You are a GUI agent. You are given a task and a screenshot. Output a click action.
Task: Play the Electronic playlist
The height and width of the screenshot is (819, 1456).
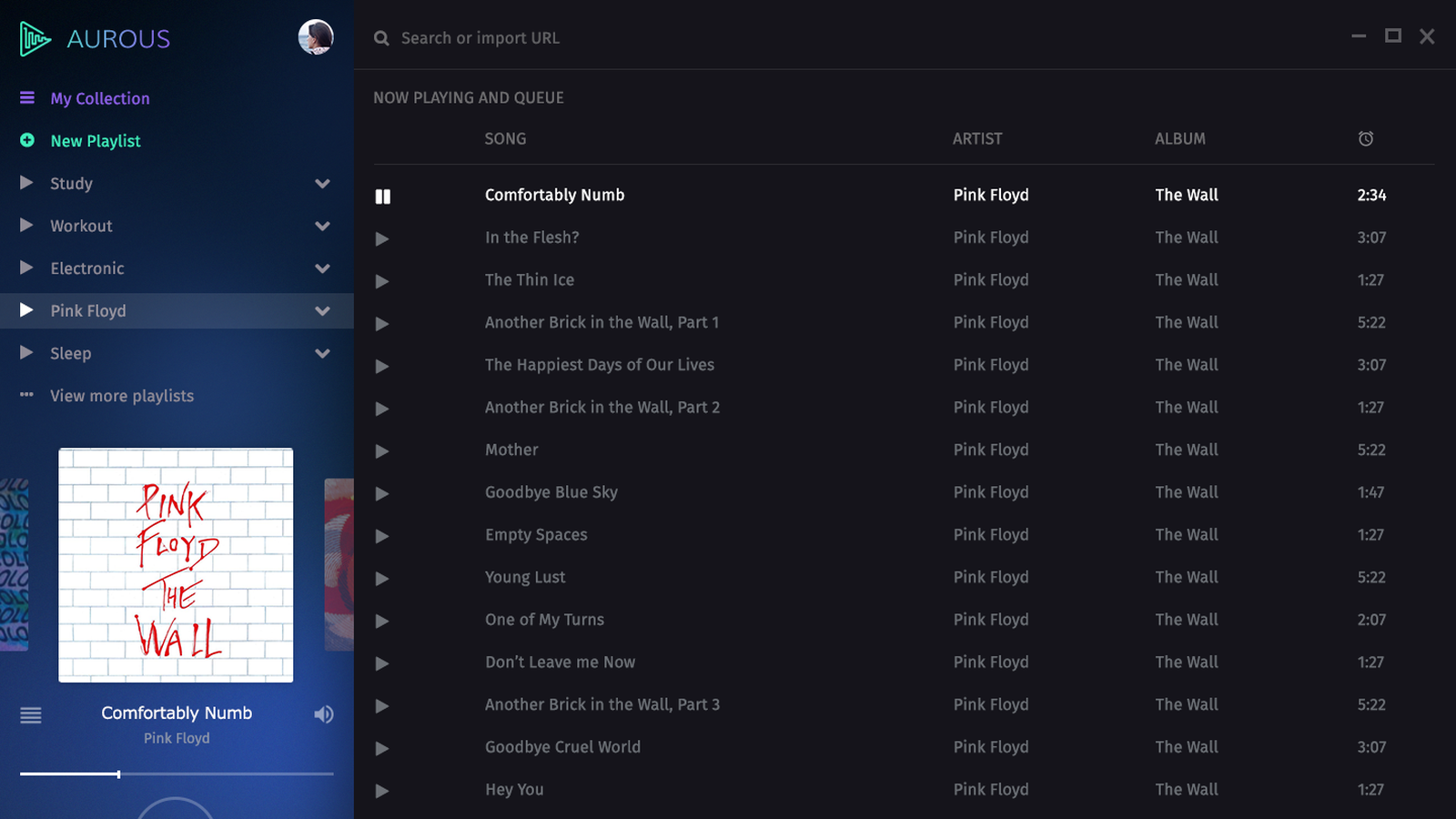click(26, 268)
